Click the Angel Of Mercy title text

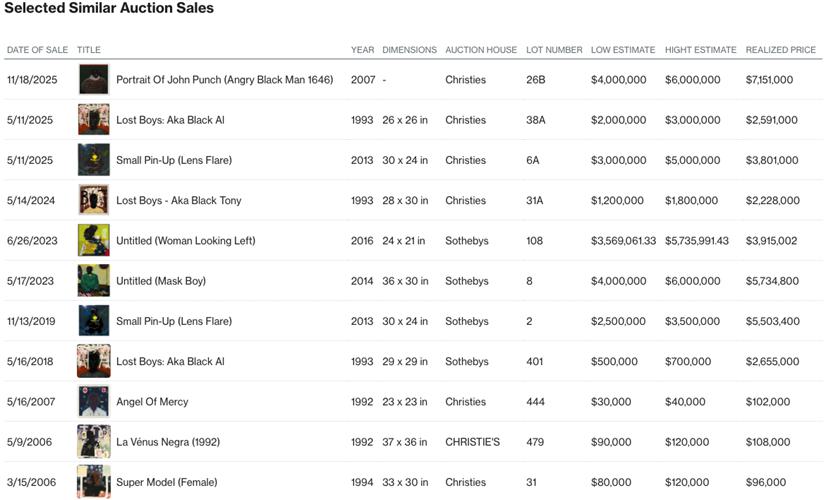point(152,402)
